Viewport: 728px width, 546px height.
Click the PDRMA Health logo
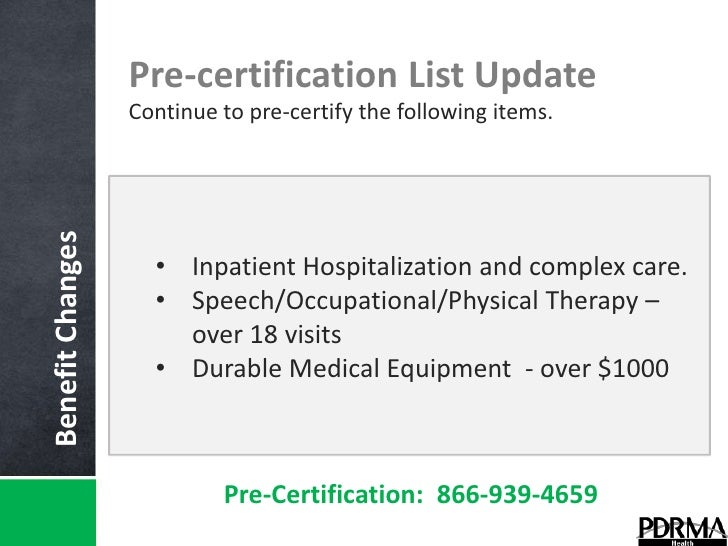point(682,531)
